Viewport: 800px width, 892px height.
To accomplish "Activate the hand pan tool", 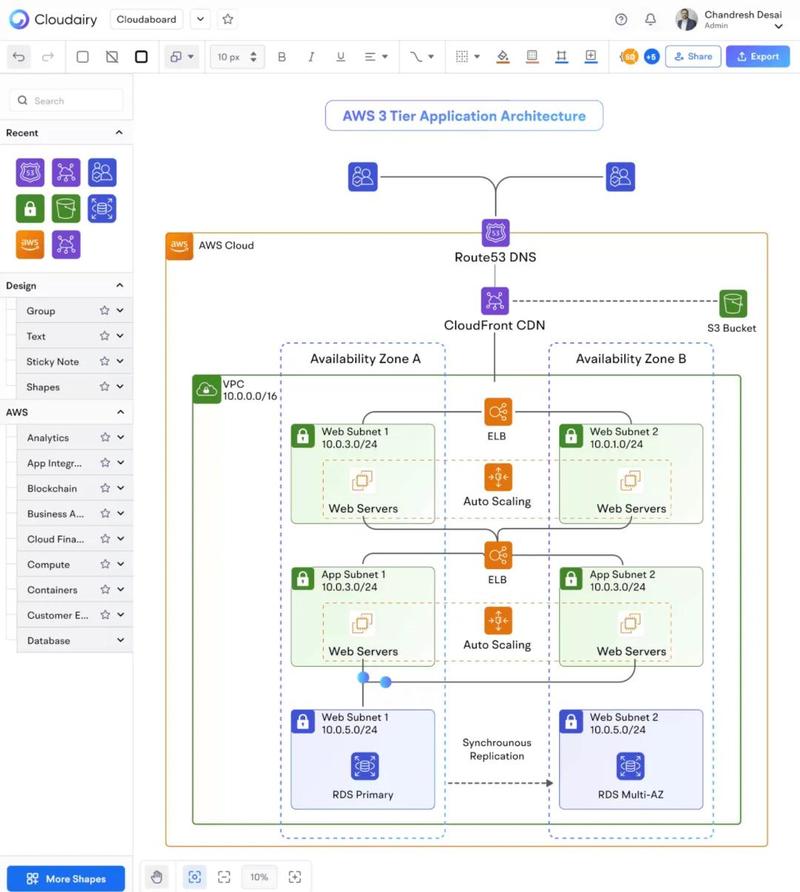I will pos(156,877).
